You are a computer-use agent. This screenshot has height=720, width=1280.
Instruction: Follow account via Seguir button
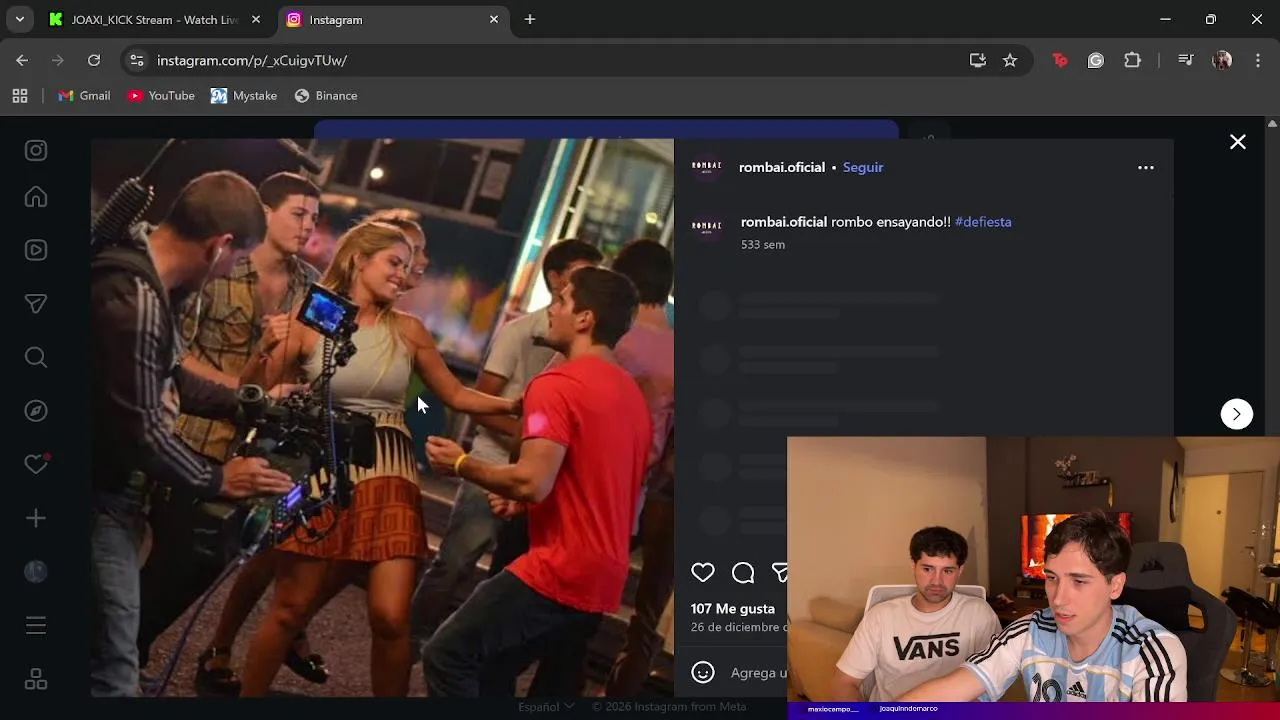[x=863, y=167]
